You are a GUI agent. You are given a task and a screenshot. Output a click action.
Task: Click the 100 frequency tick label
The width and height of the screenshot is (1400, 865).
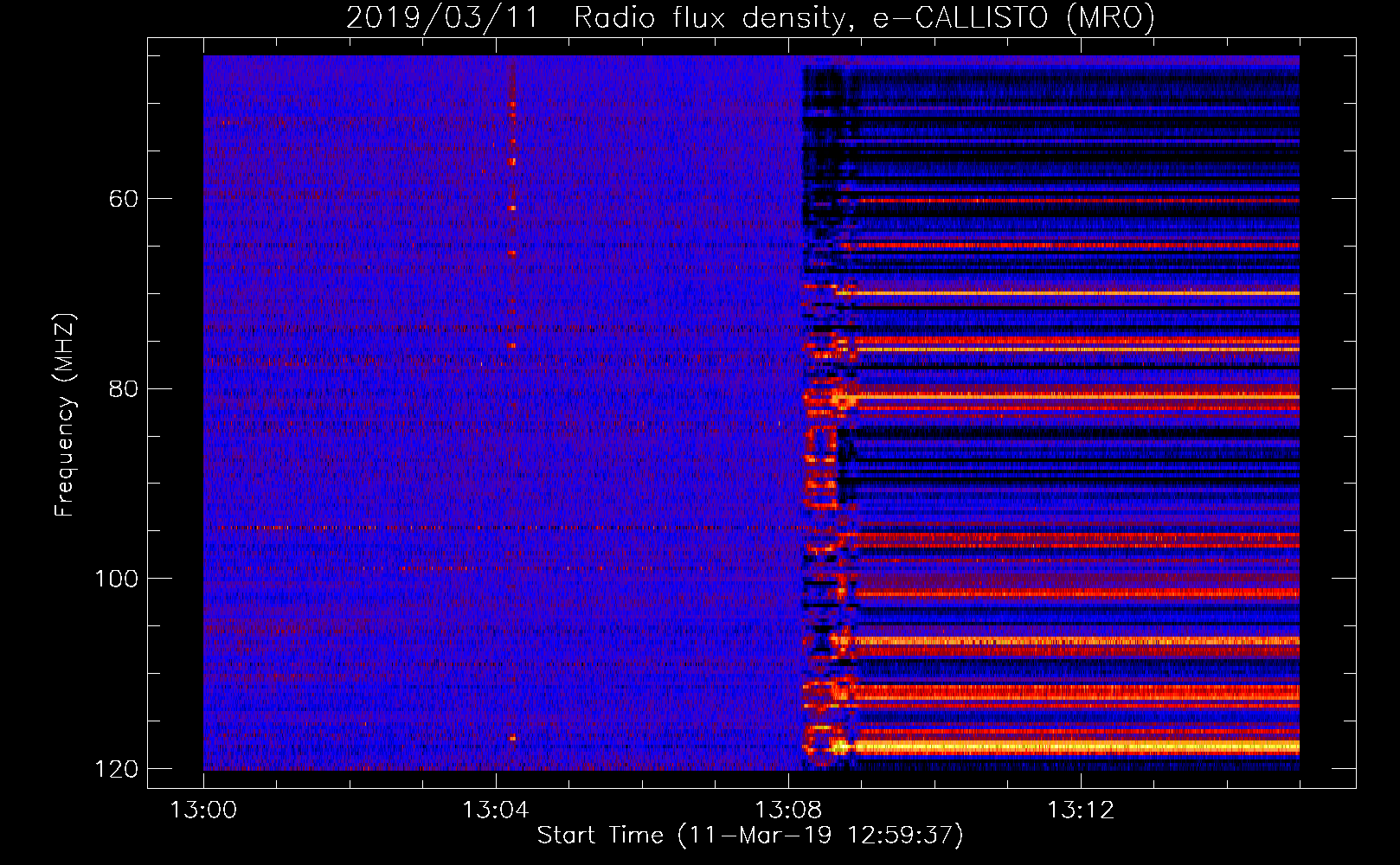[x=116, y=579]
